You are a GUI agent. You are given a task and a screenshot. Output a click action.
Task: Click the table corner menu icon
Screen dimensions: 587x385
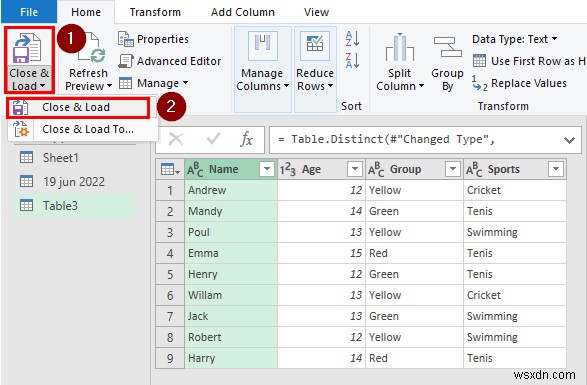170,169
